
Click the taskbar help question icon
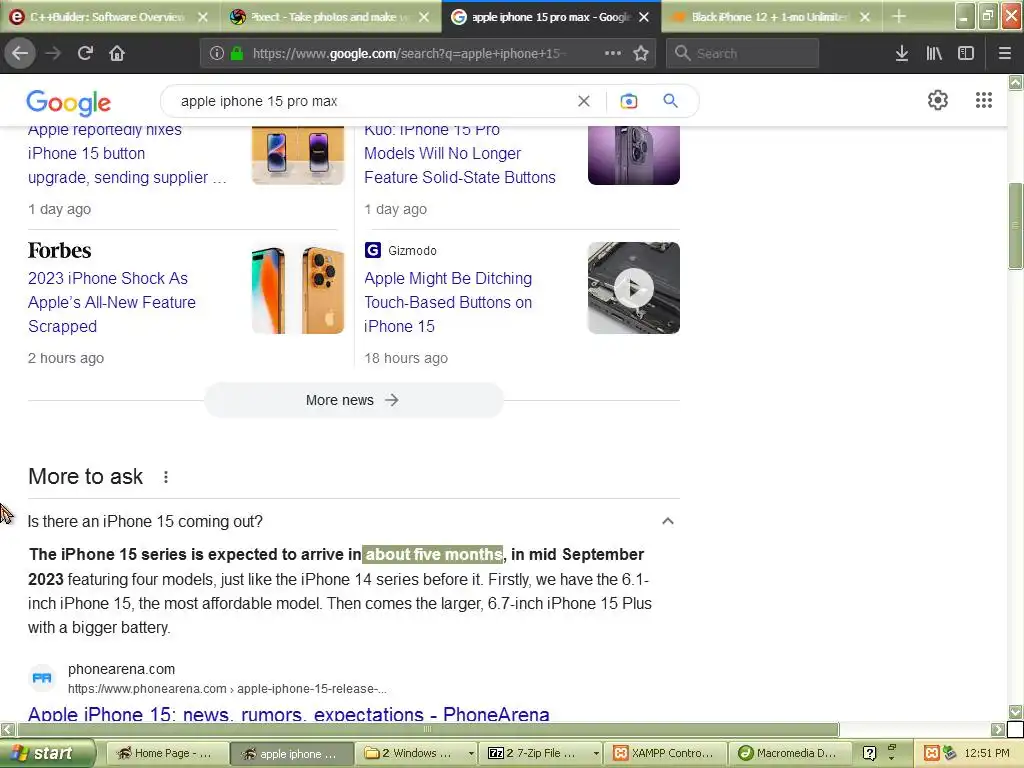point(869,753)
